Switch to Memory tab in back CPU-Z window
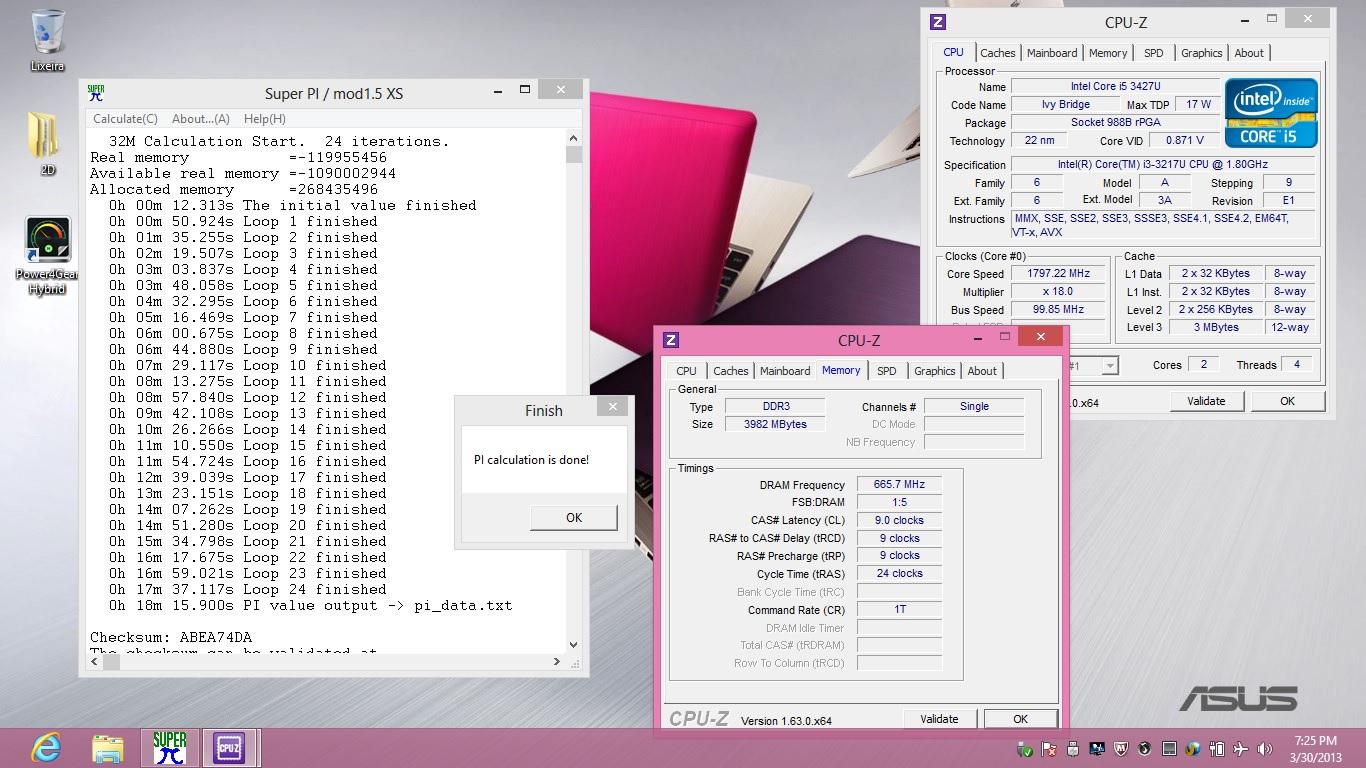The width and height of the screenshot is (1366, 768). pyautogui.click(x=1108, y=53)
